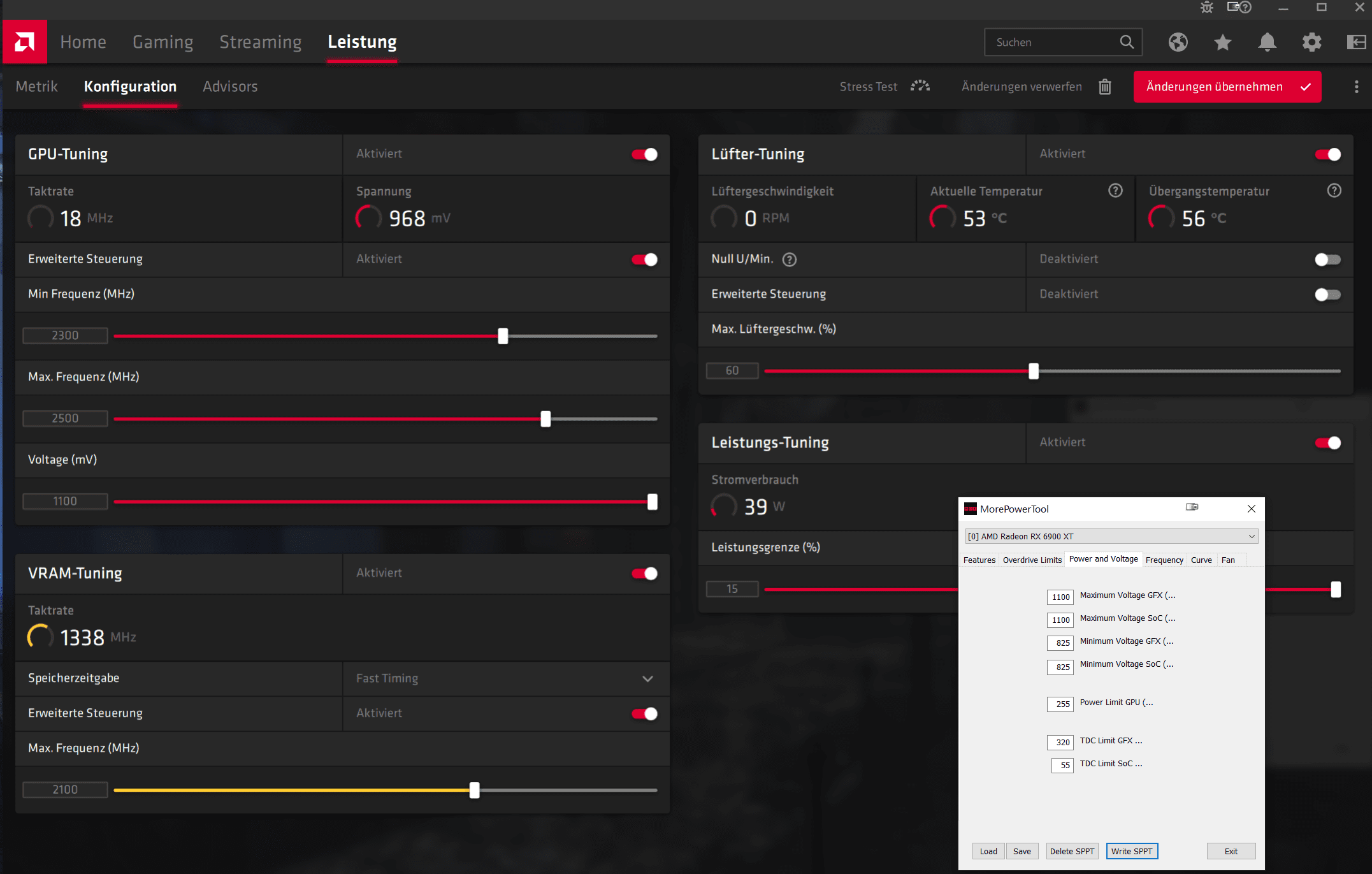The width and height of the screenshot is (1372, 874).
Task: Click Save button in MorePowerTool
Action: click(x=1022, y=851)
